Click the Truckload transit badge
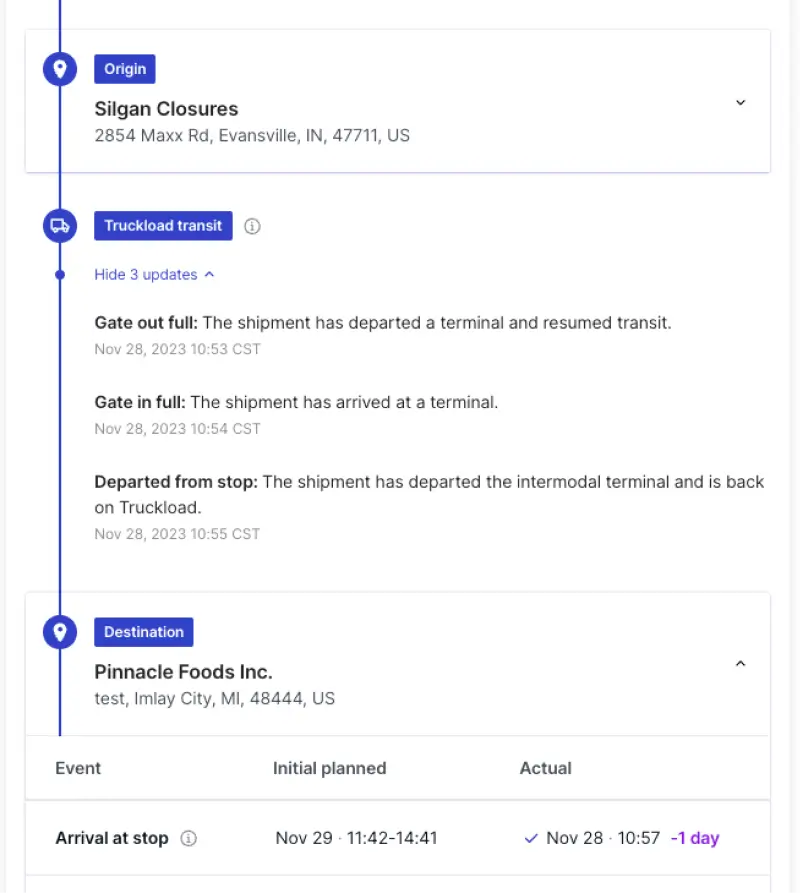The image size is (800, 893). click(163, 226)
